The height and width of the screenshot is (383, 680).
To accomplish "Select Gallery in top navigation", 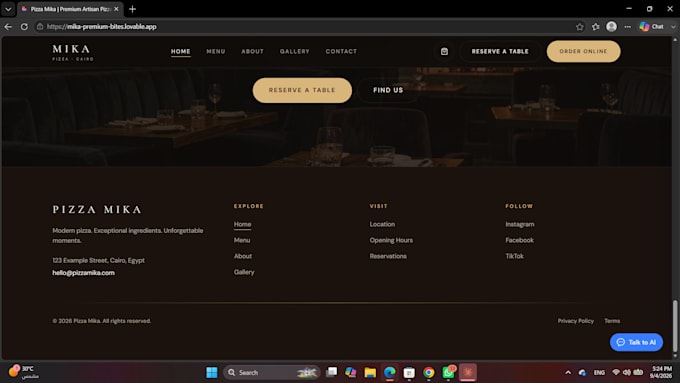I will coord(294,51).
